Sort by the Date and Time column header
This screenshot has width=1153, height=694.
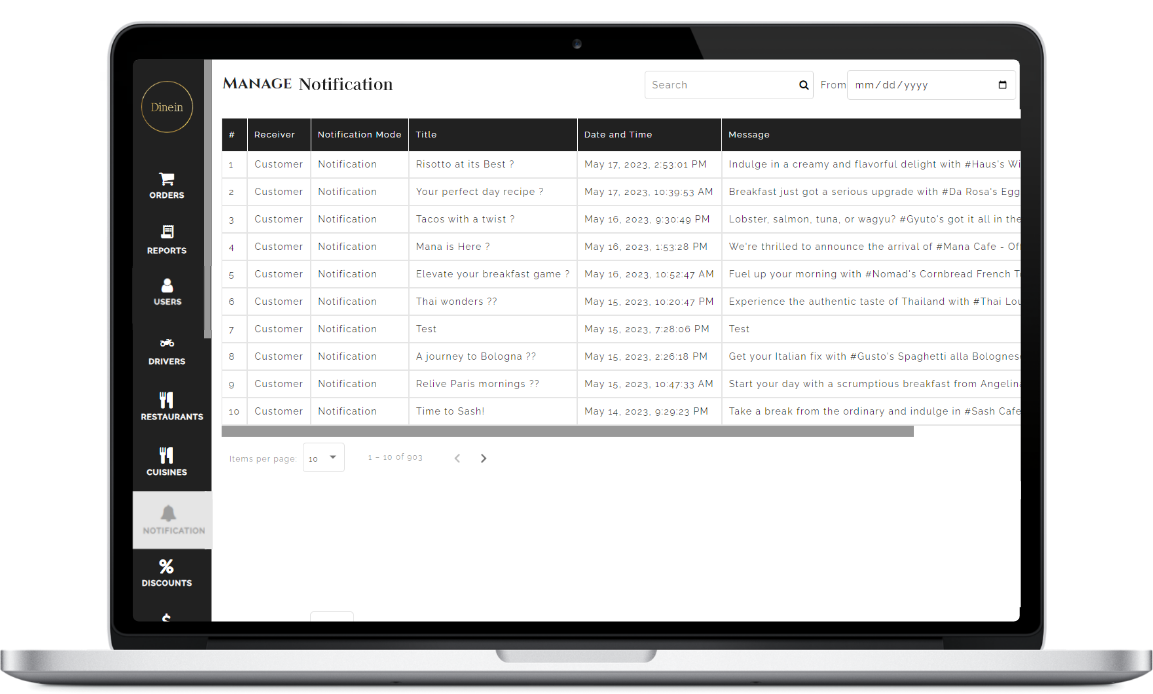coord(618,135)
